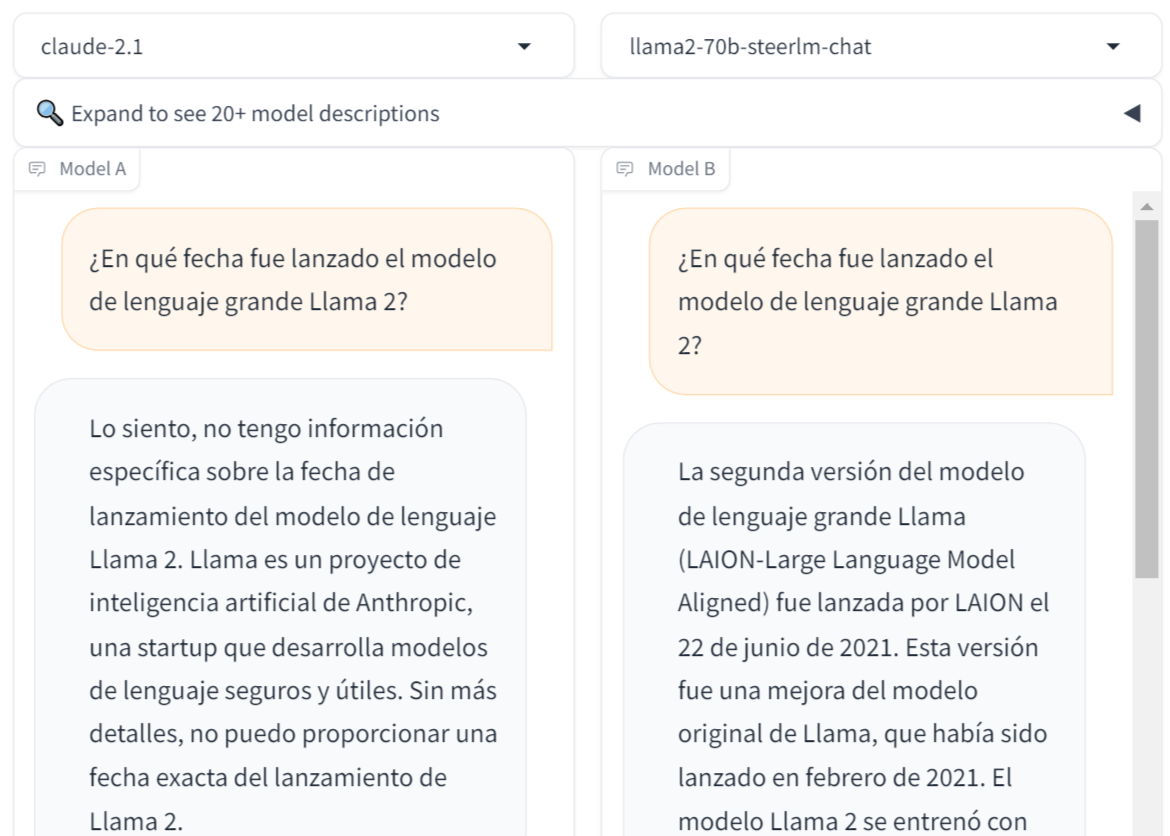The width and height of the screenshot is (1170, 836).
Task: Click the Model B vertical scrollbar thumb
Action: (x=1147, y=399)
